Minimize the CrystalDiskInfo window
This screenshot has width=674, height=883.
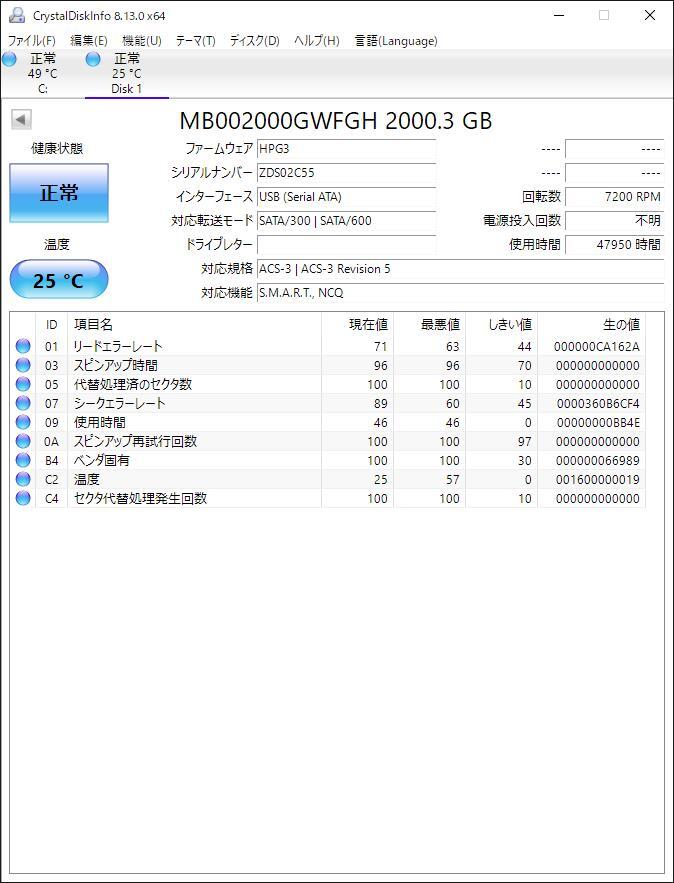(x=558, y=15)
